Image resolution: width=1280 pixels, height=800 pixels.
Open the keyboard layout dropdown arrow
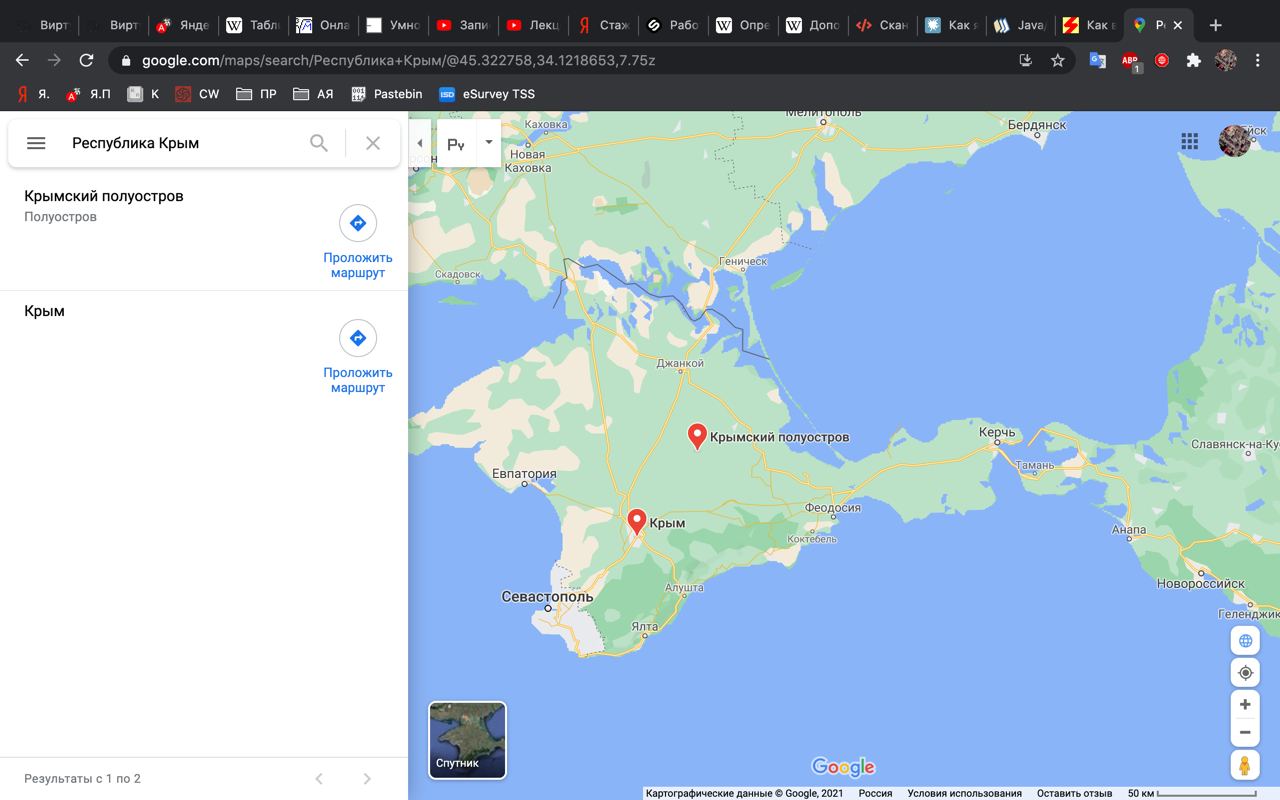point(489,143)
